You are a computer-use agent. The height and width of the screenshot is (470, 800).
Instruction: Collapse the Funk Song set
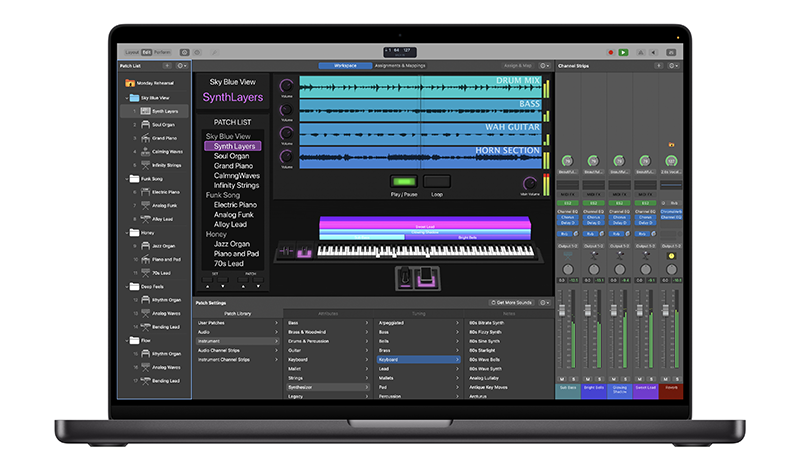click(121, 178)
